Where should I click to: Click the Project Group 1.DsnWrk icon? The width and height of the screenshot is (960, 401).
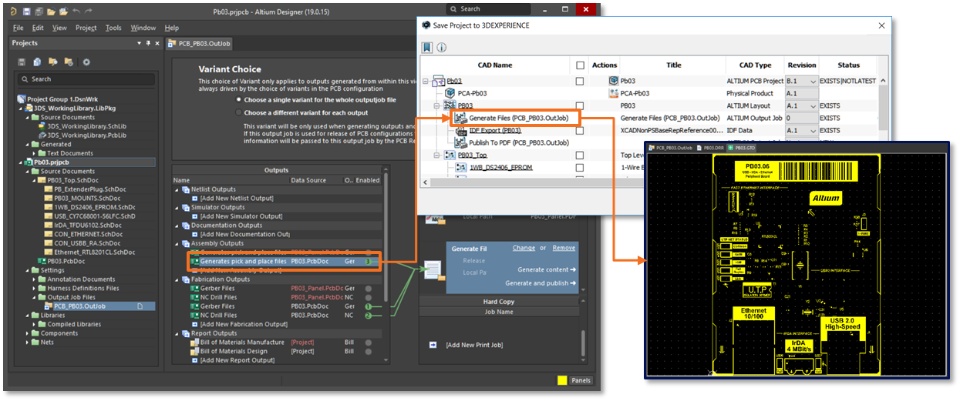click(x=21, y=99)
